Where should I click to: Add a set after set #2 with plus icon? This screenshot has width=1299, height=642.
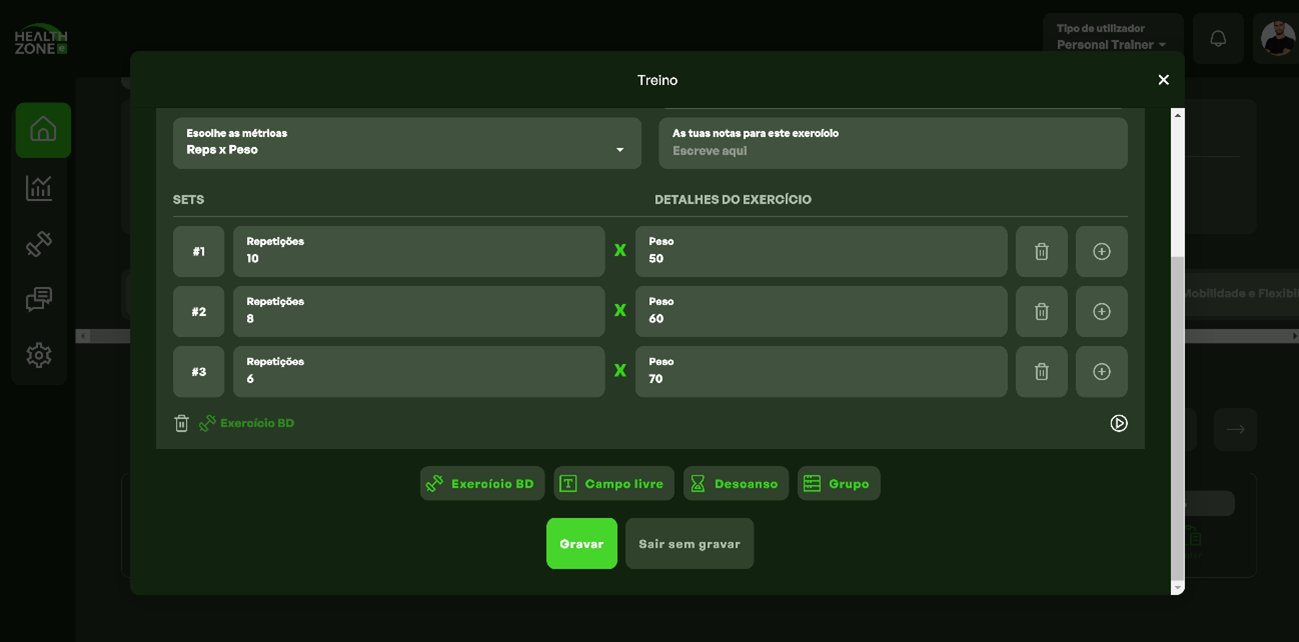1101,312
